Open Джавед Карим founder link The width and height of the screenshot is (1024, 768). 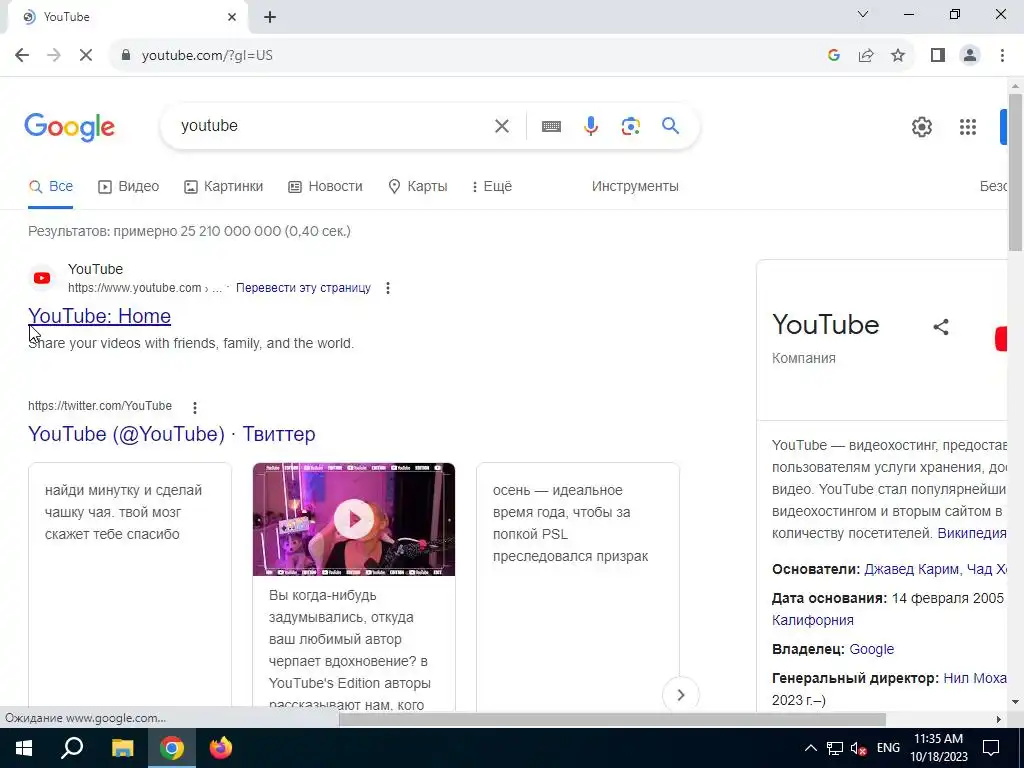tap(912, 569)
